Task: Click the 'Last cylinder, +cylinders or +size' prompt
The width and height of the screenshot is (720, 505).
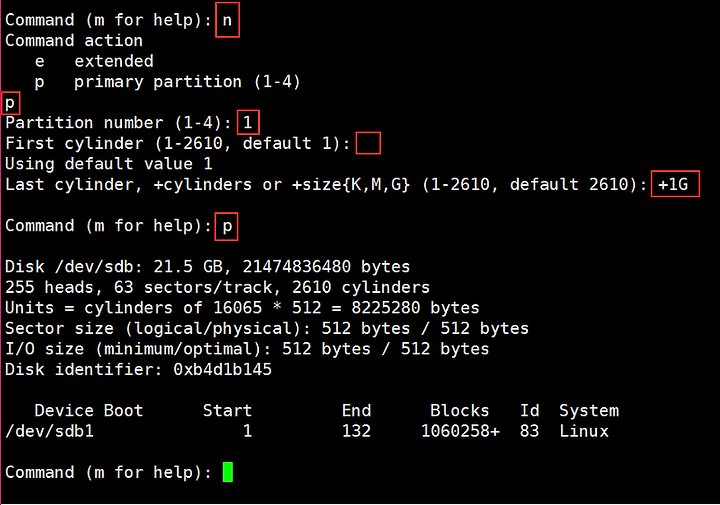Action: [x=326, y=185]
